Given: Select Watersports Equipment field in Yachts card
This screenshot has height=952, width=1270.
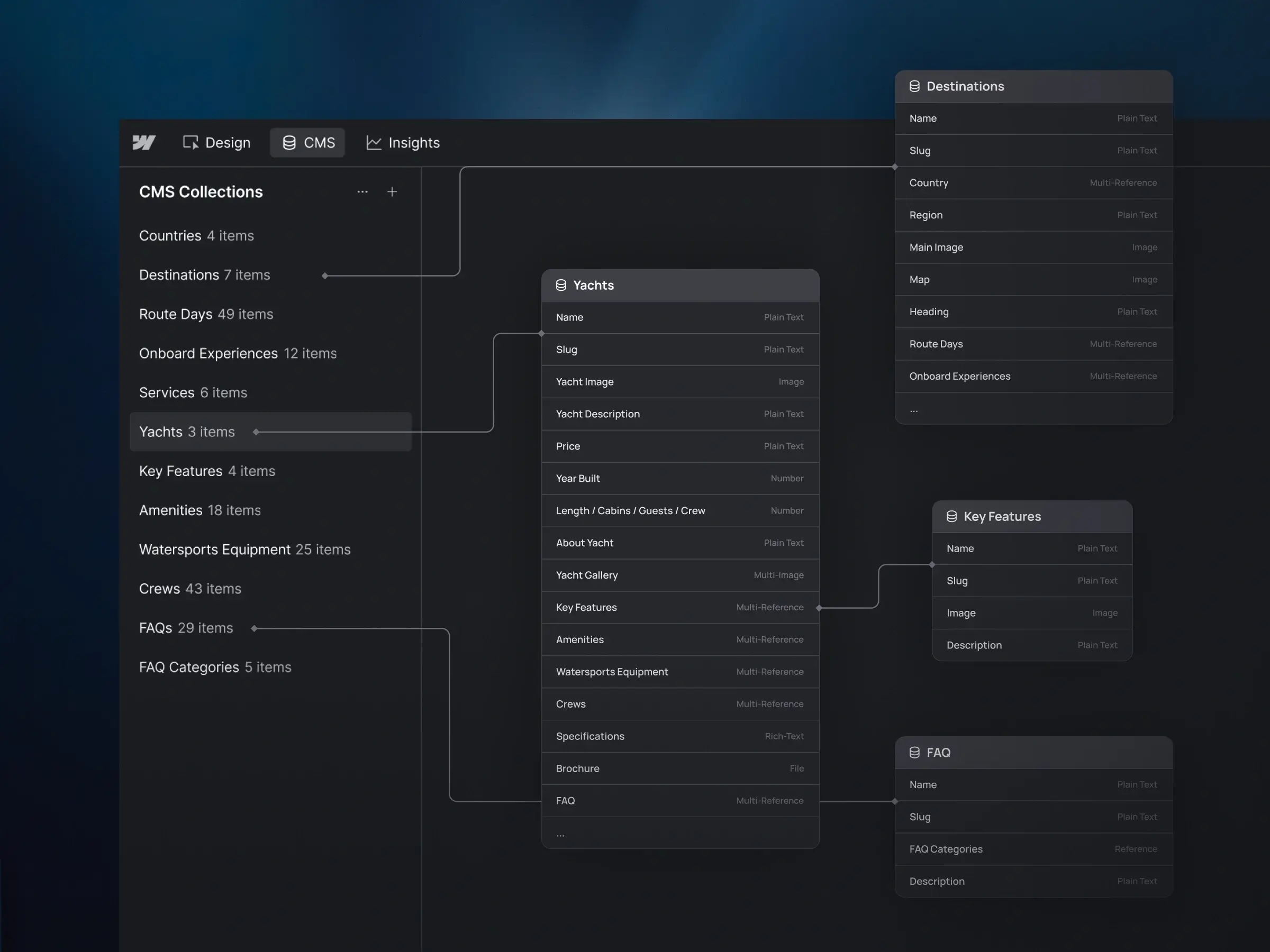Looking at the screenshot, I should pos(681,672).
